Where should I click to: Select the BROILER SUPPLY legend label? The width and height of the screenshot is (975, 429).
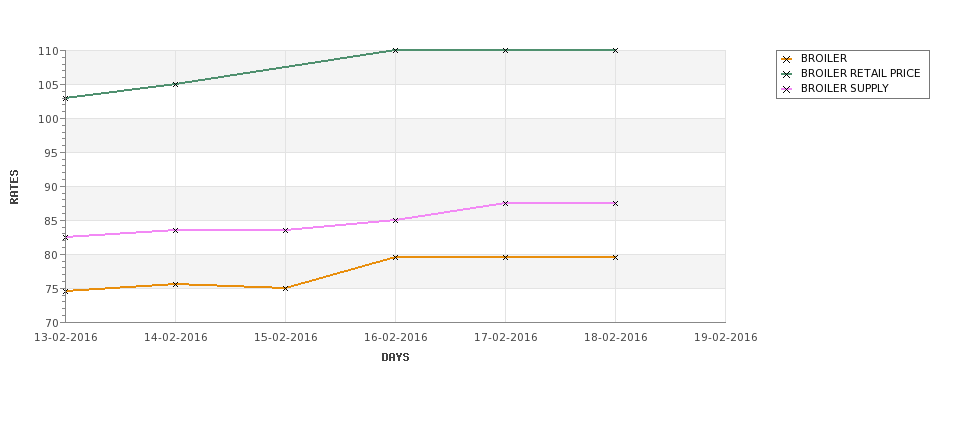[x=844, y=88]
